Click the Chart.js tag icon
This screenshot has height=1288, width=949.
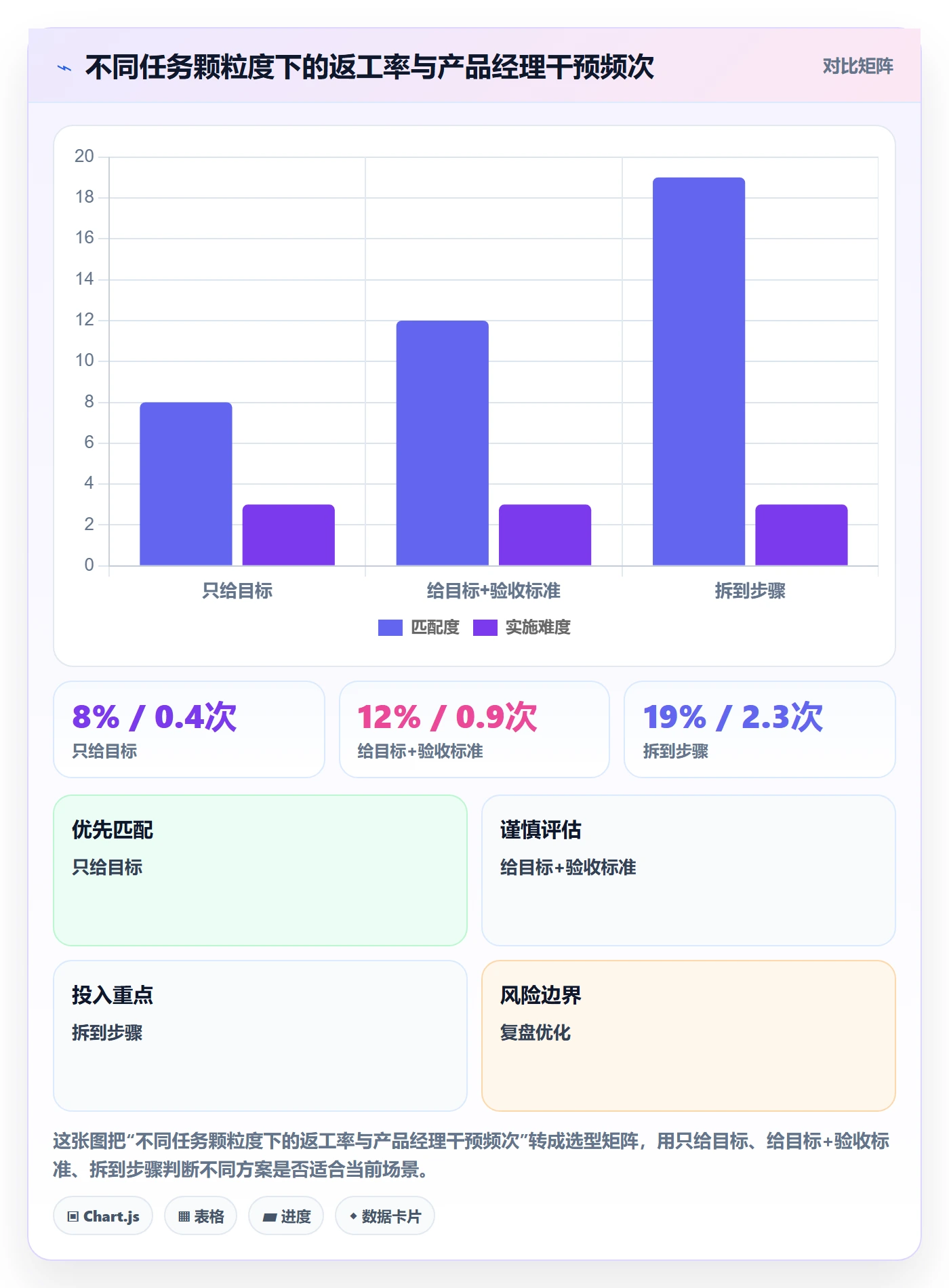pyautogui.click(x=73, y=1216)
